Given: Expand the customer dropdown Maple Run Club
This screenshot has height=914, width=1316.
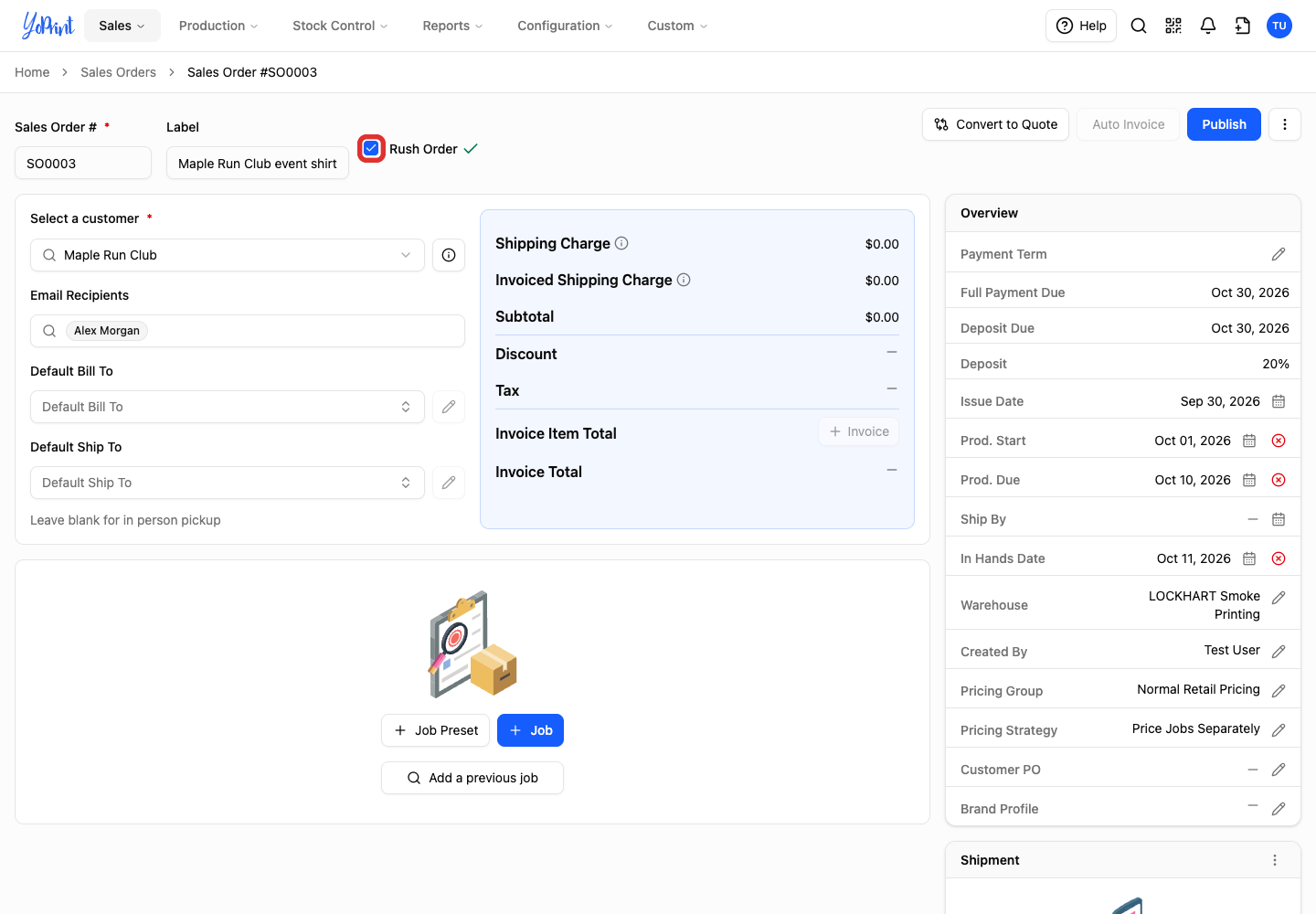Looking at the screenshot, I should [x=228, y=255].
